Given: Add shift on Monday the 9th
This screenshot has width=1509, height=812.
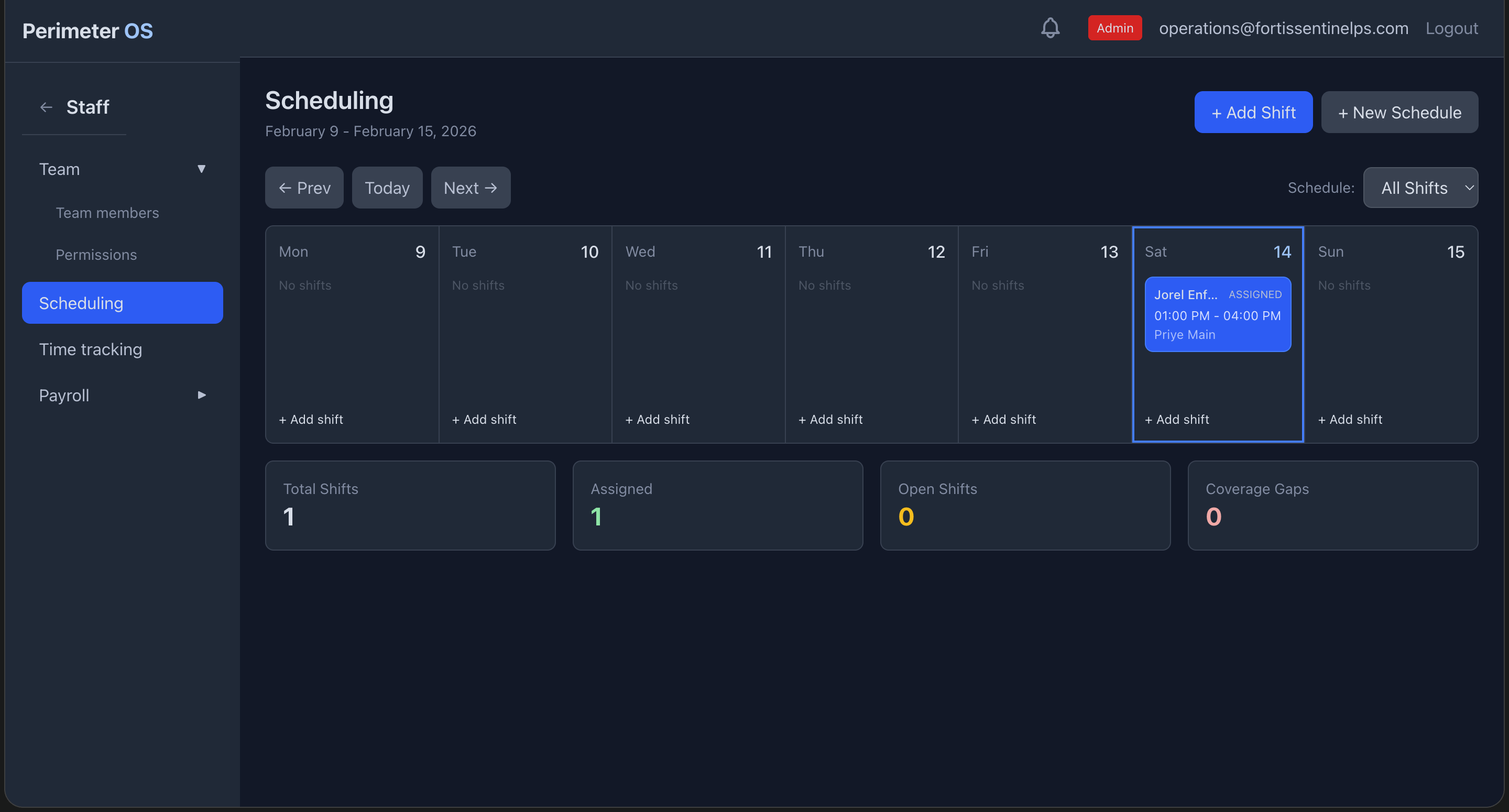Looking at the screenshot, I should (x=311, y=420).
